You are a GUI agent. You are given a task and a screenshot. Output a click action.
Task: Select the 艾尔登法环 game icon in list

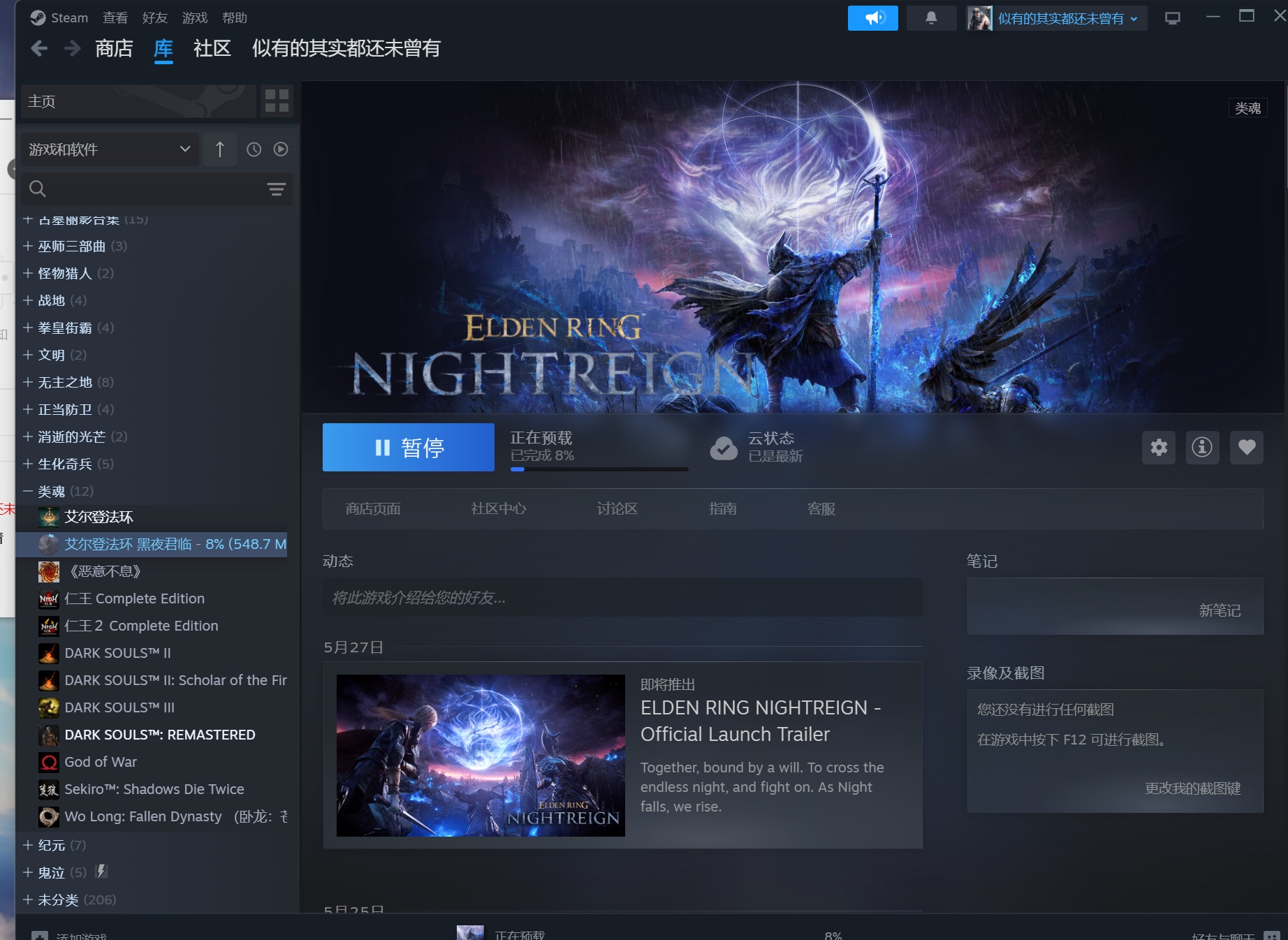49,517
